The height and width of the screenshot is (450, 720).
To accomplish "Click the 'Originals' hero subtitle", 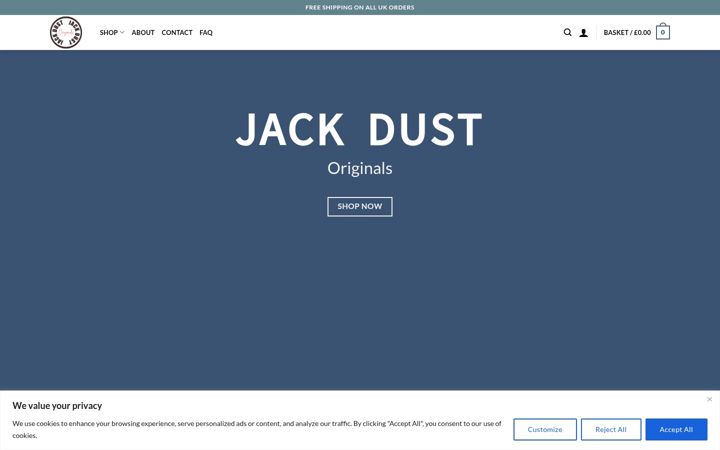I will click(x=360, y=169).
